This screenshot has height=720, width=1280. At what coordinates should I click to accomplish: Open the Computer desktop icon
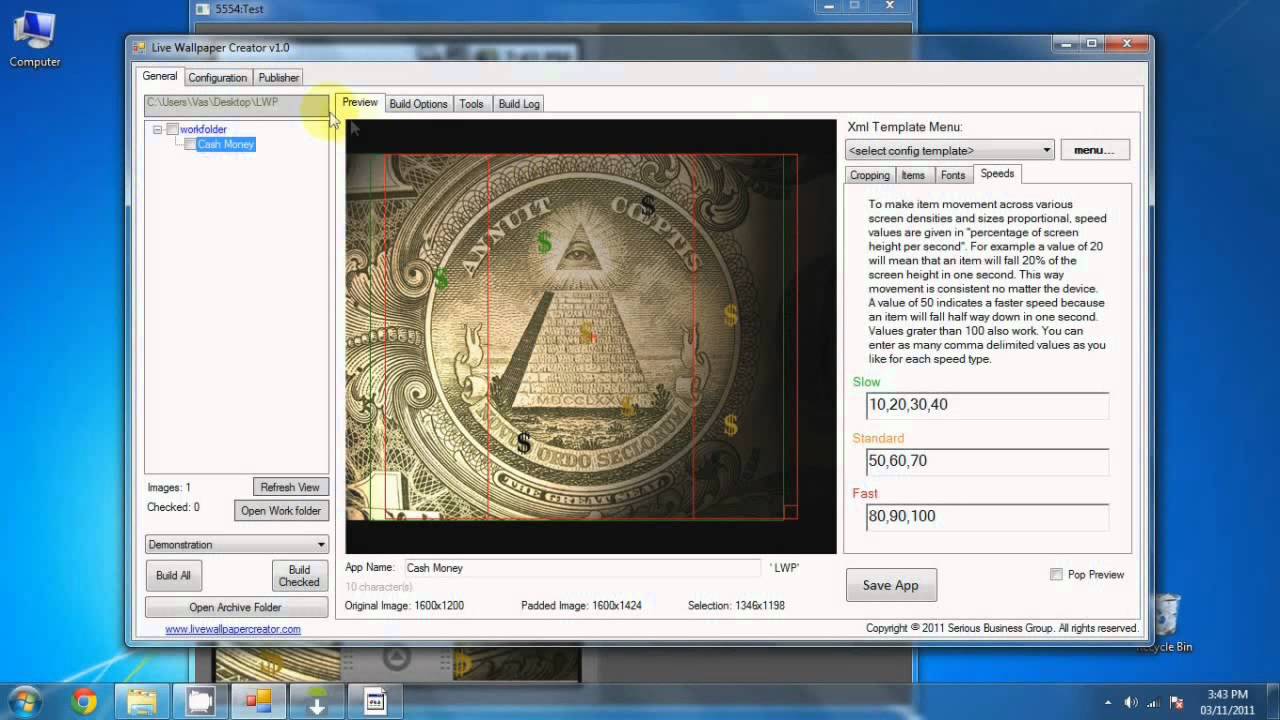(35, 38)
